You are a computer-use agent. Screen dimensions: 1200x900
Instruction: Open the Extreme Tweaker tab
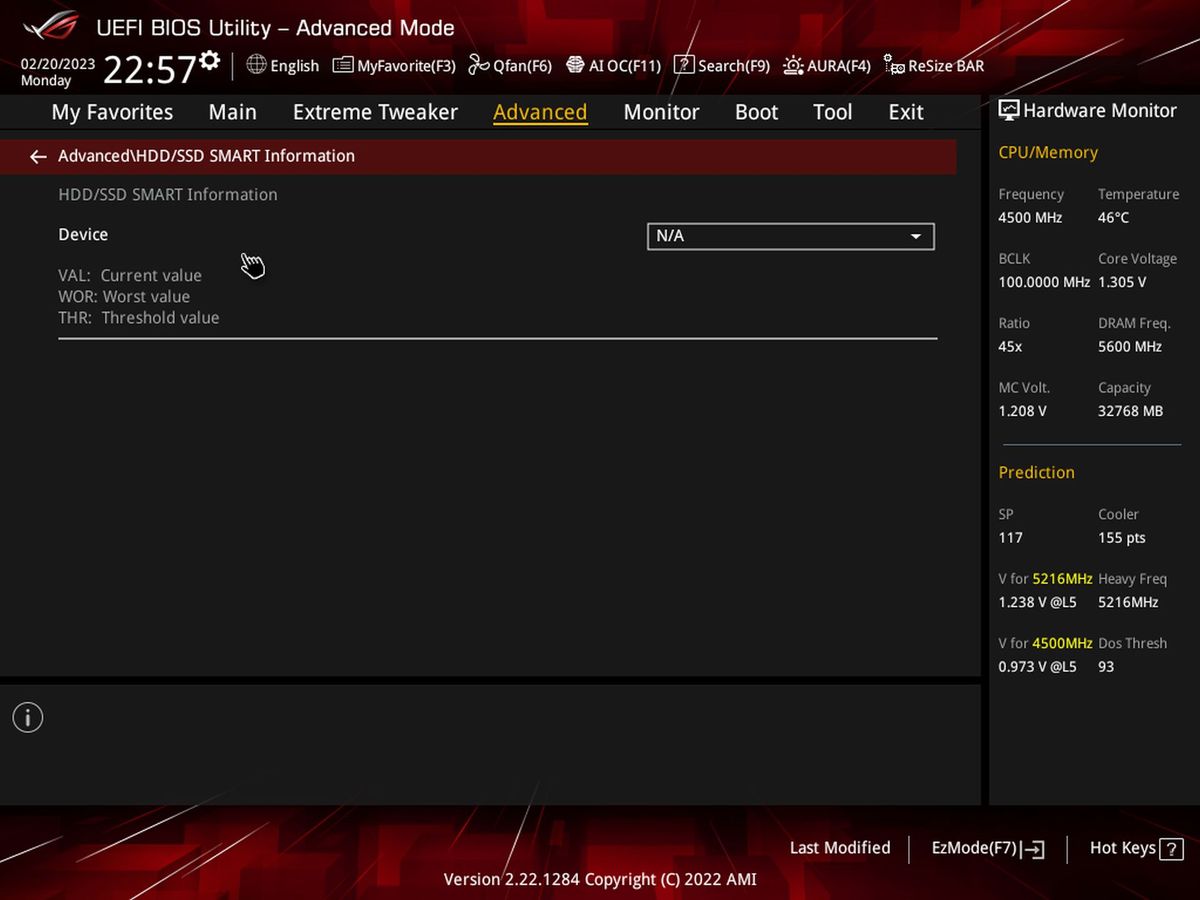pos(375,112)
